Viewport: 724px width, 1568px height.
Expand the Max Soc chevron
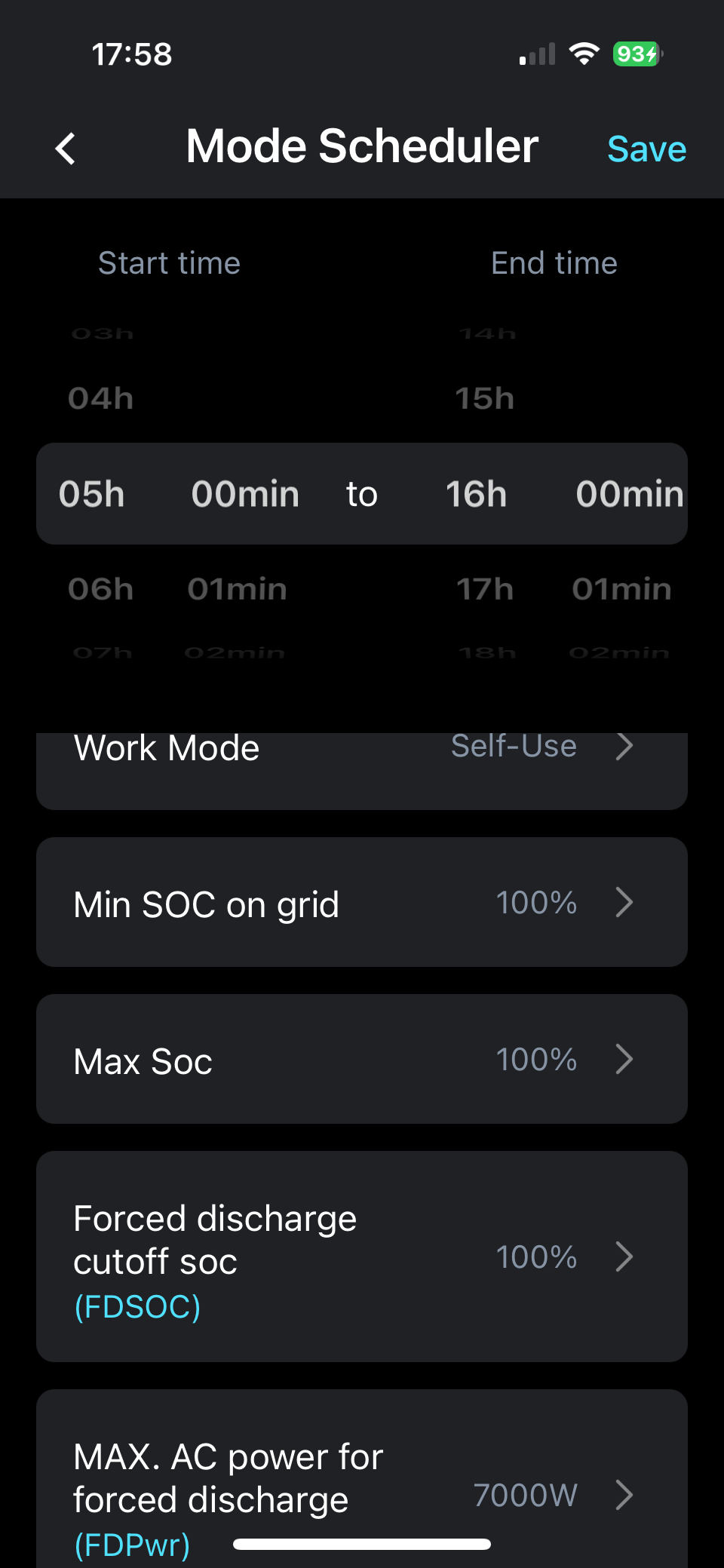click(x=624, y=1059)
